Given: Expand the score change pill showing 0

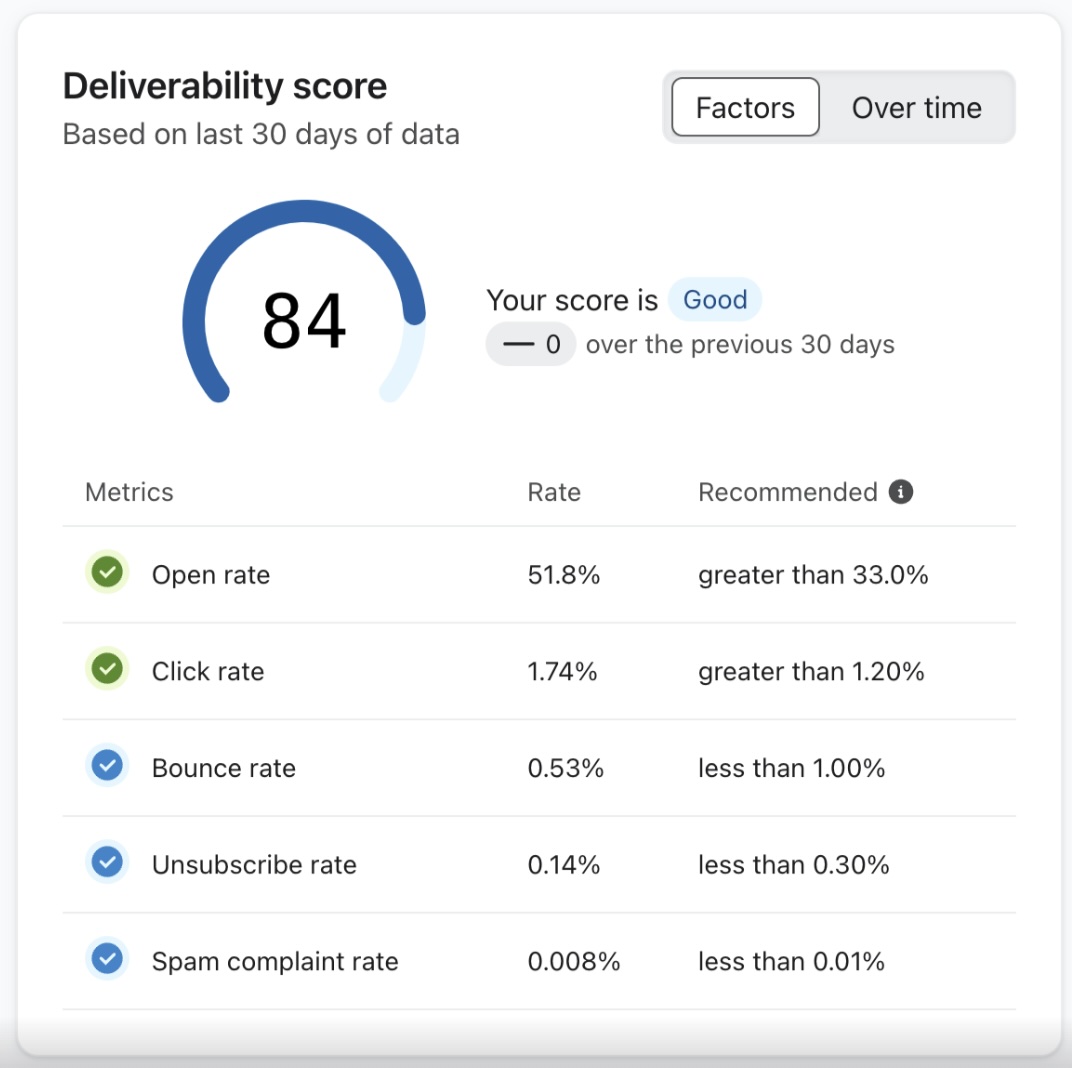Looking at the screenshot, I should (530, 343).
